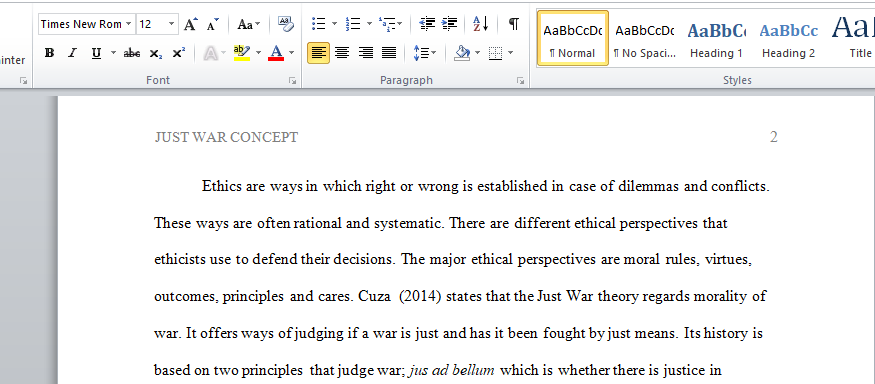The height and width of the screenshot is (384, 875).
Task: Click the Clear Formatting icon
Action: (x=285, y=23)
